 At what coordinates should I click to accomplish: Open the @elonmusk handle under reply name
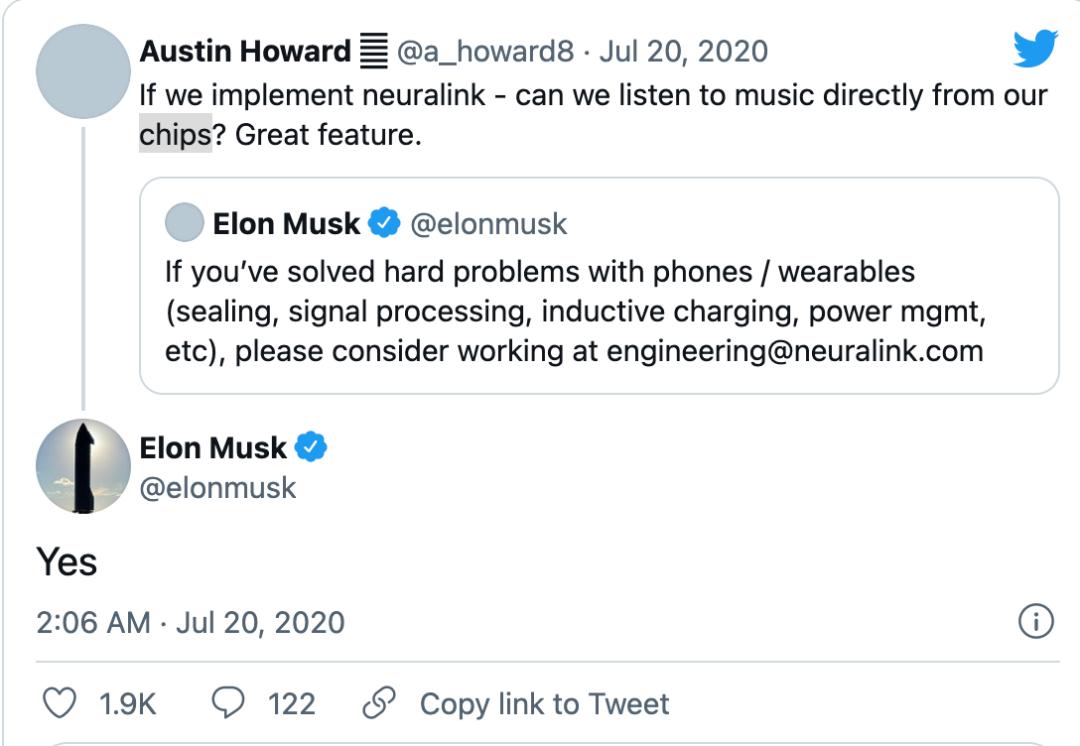pos(218,487)
